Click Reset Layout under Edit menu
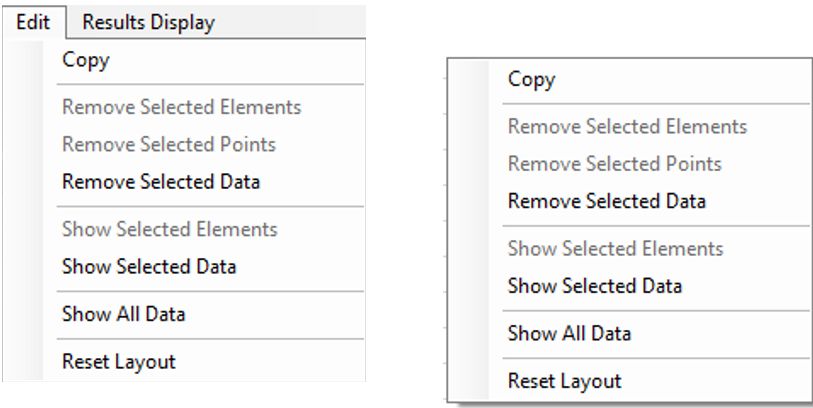This screenshot has width=813, height=408. (210, 361)
